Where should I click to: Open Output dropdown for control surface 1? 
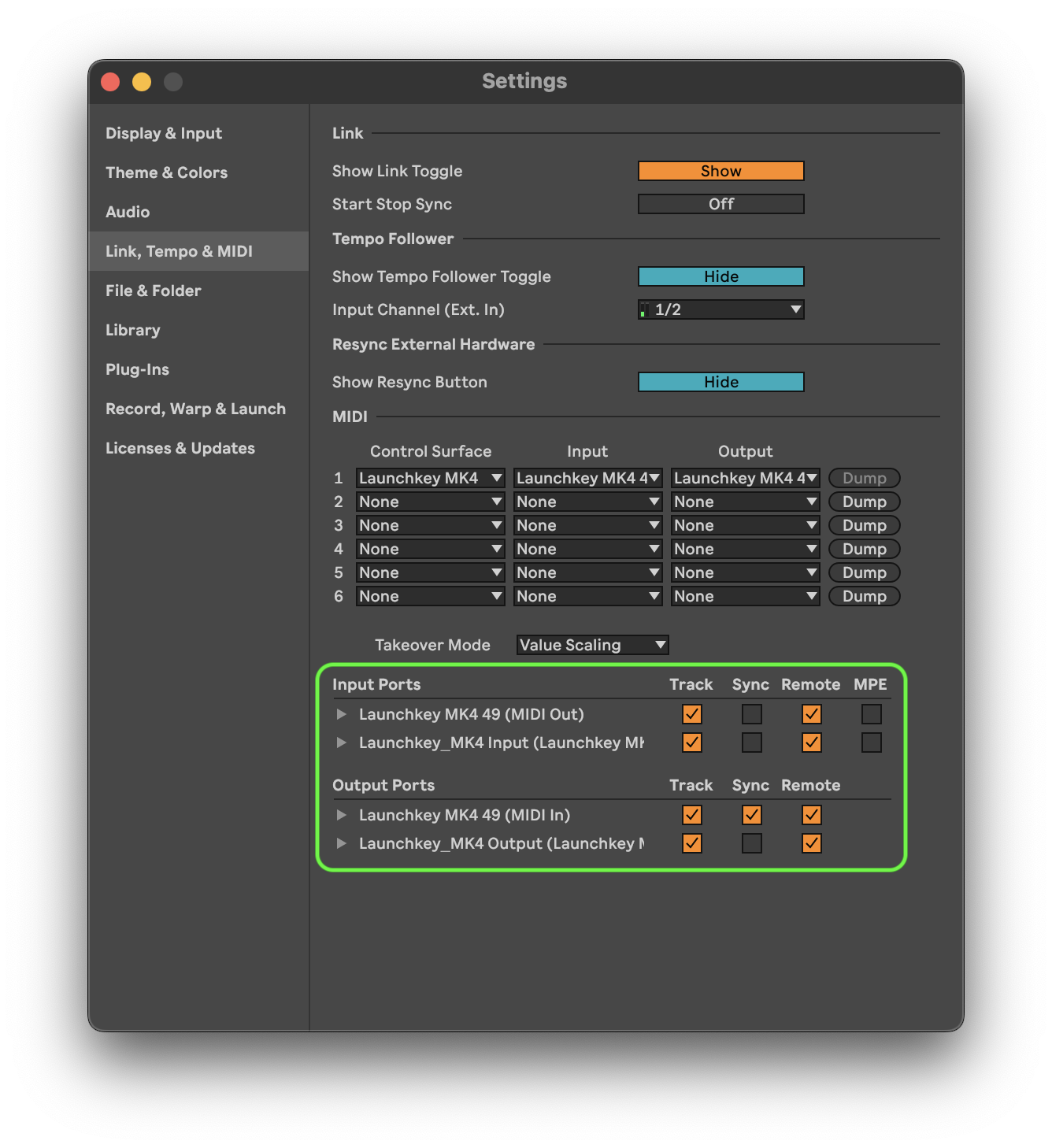[745, 478]
